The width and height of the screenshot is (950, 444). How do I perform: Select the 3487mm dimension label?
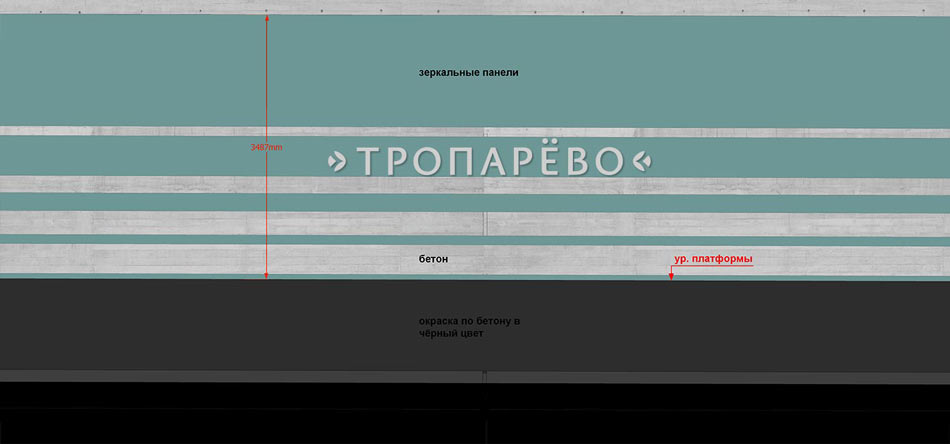pyautogui.click(x=266, y=147)
